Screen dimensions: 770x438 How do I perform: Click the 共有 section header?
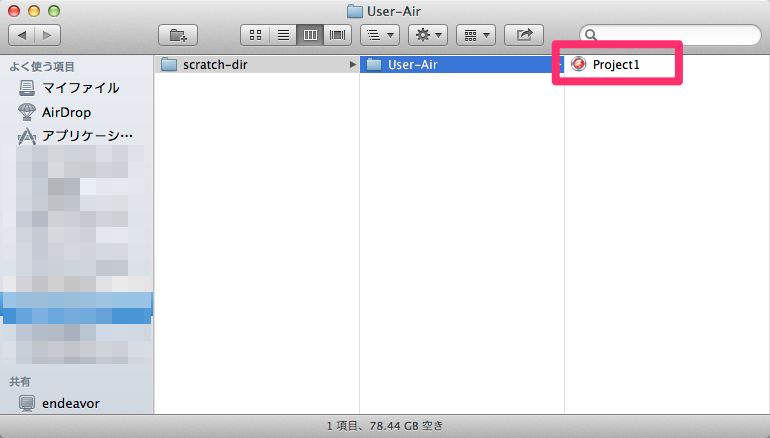coord(20,382)
